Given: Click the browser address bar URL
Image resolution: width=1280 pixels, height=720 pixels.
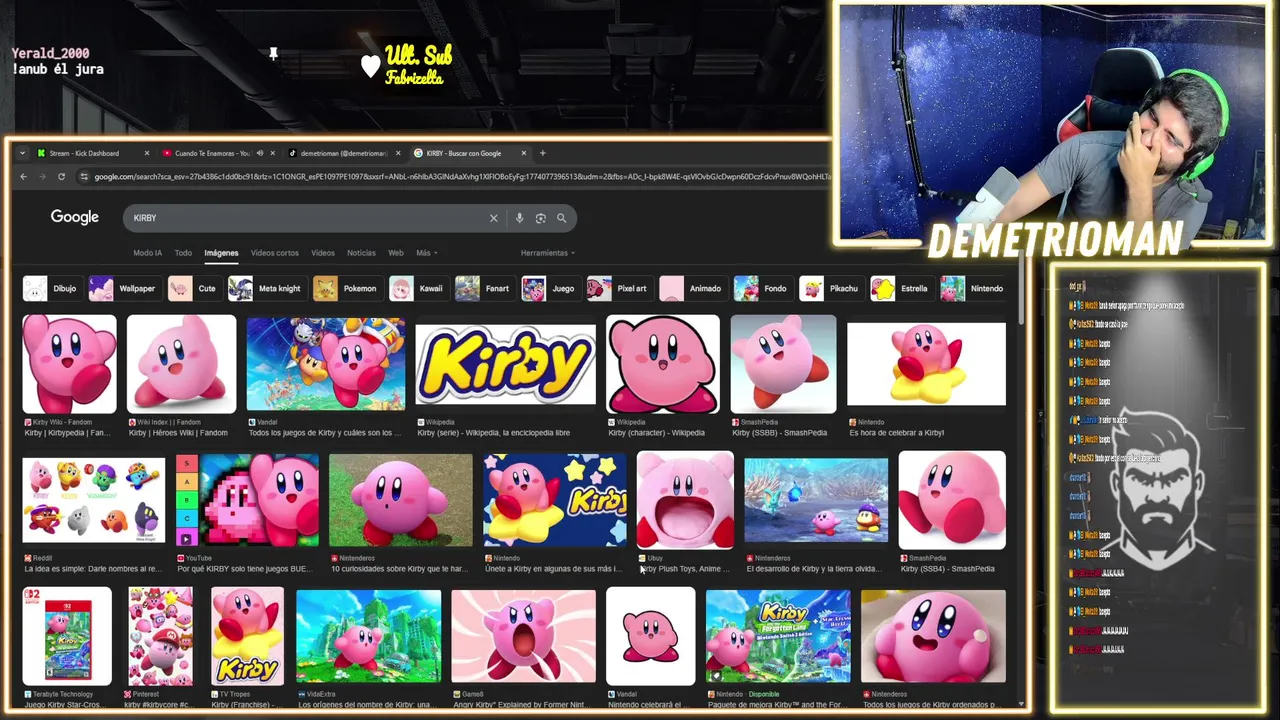Looking at the screenshot, I should point(460,177).
